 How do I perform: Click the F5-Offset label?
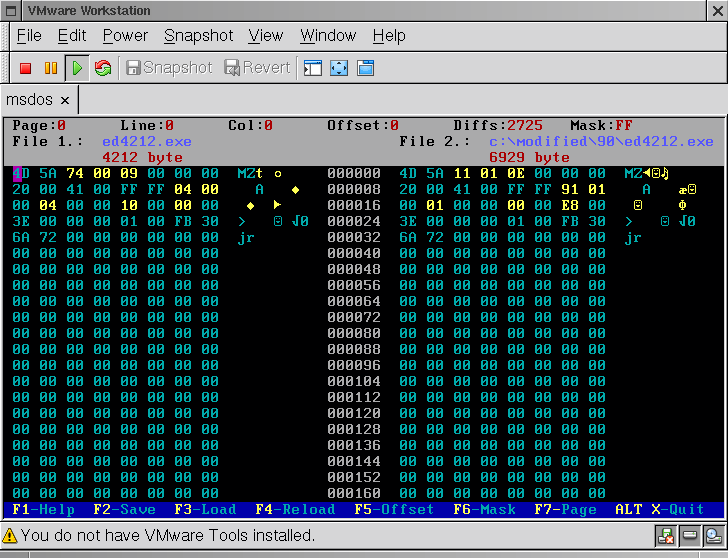coord(394,510)
